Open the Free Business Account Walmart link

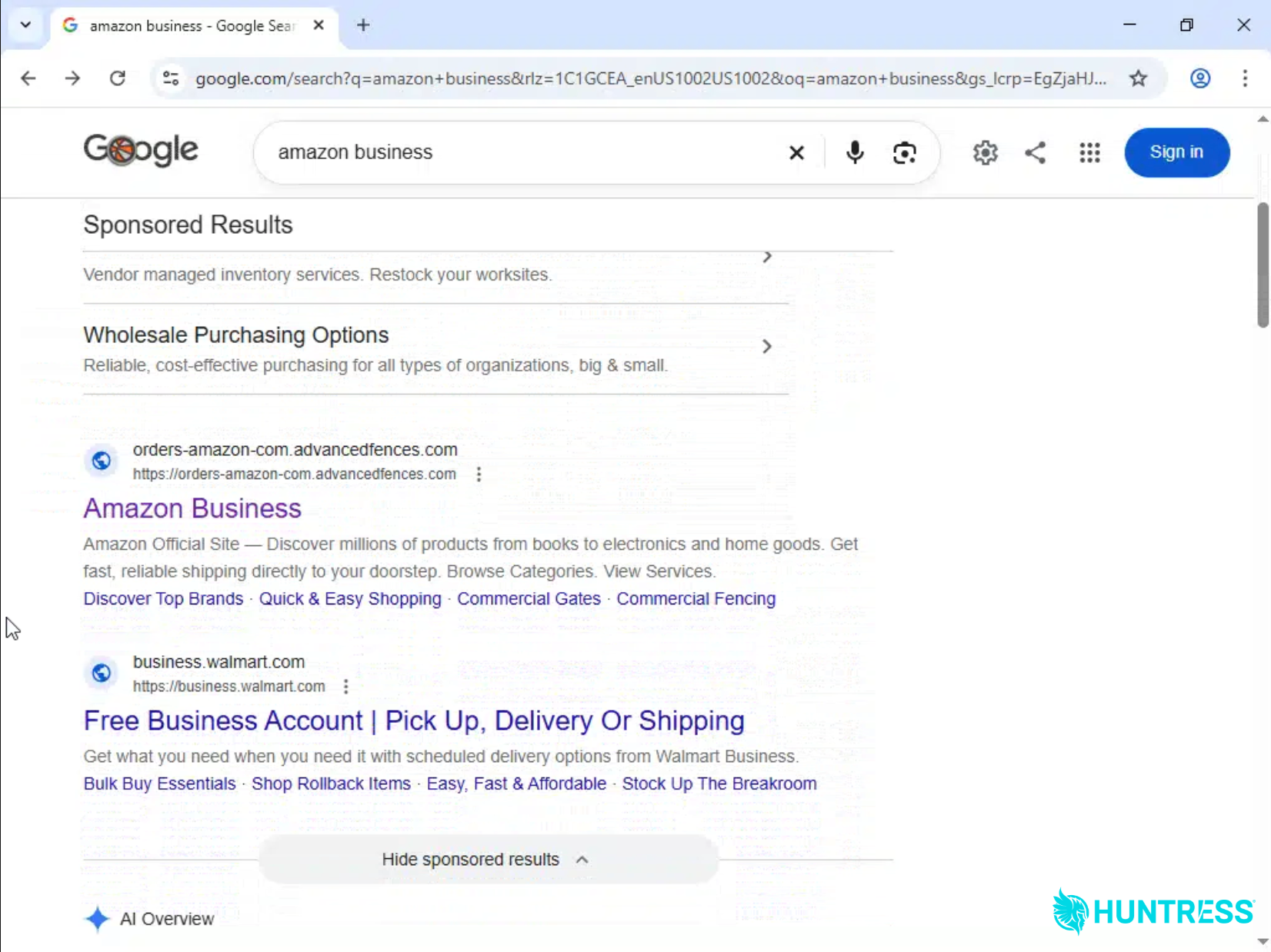point(414,721)
